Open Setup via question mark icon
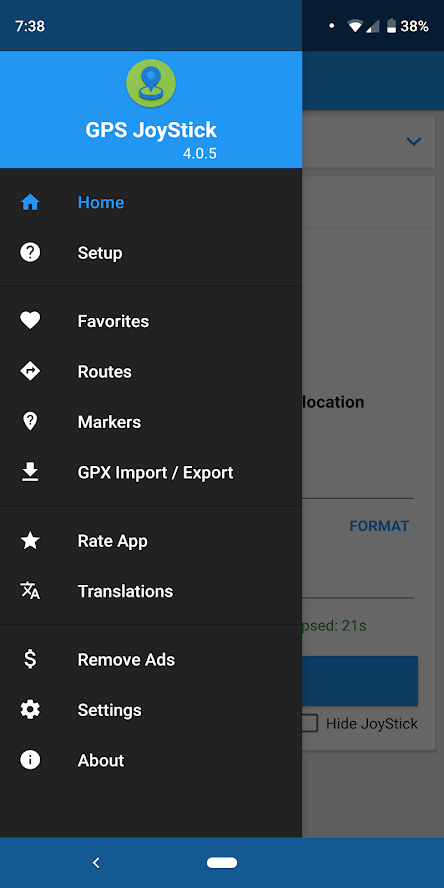This screenshot has width=444, height=888. [30, 252]
